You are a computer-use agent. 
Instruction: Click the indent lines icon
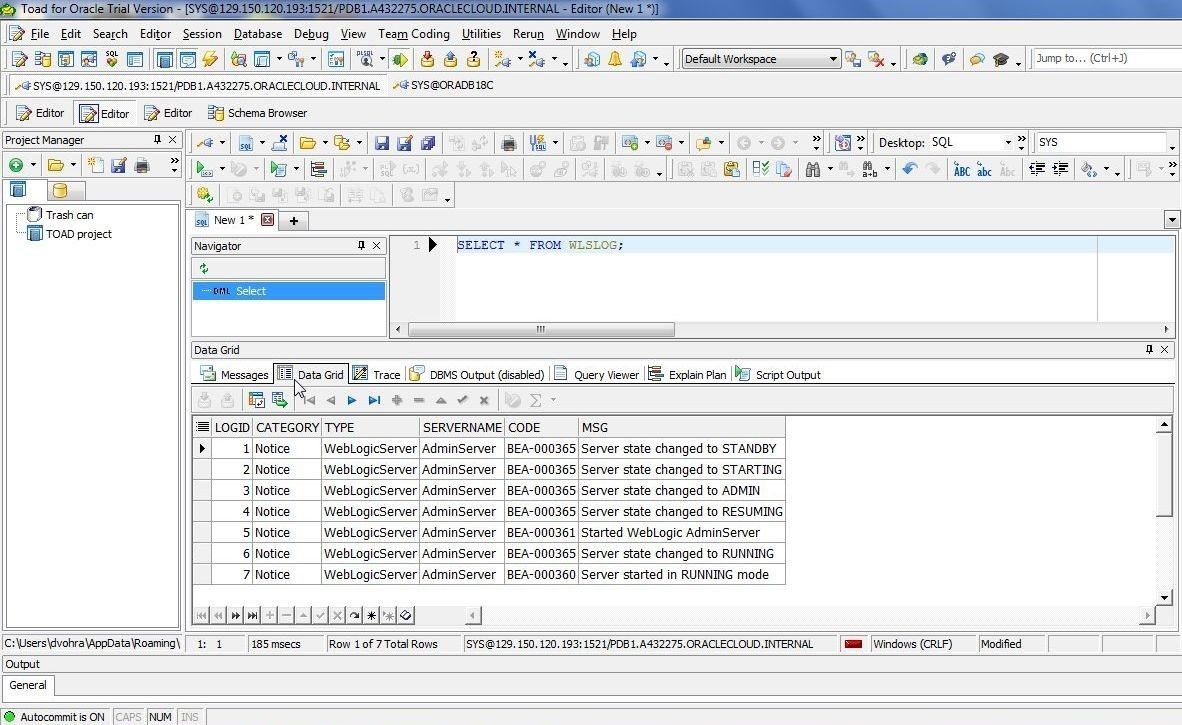[1060, 169]
